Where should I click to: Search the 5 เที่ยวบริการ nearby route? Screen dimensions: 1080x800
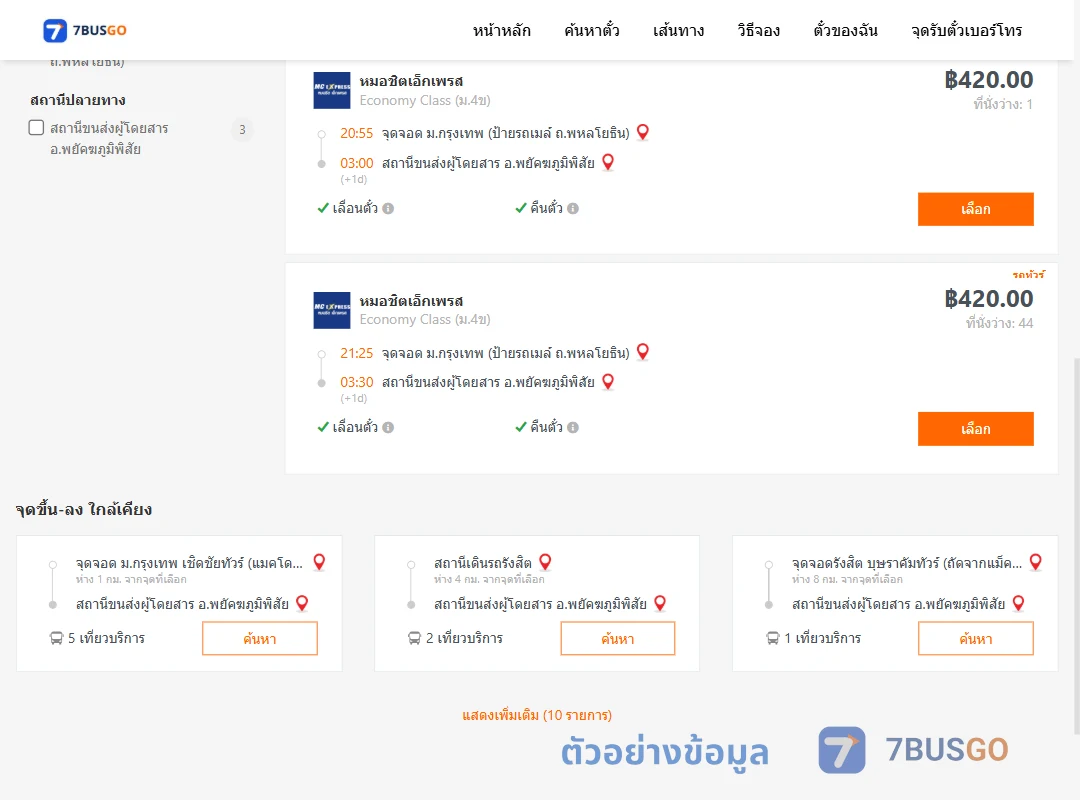[260, 639]
